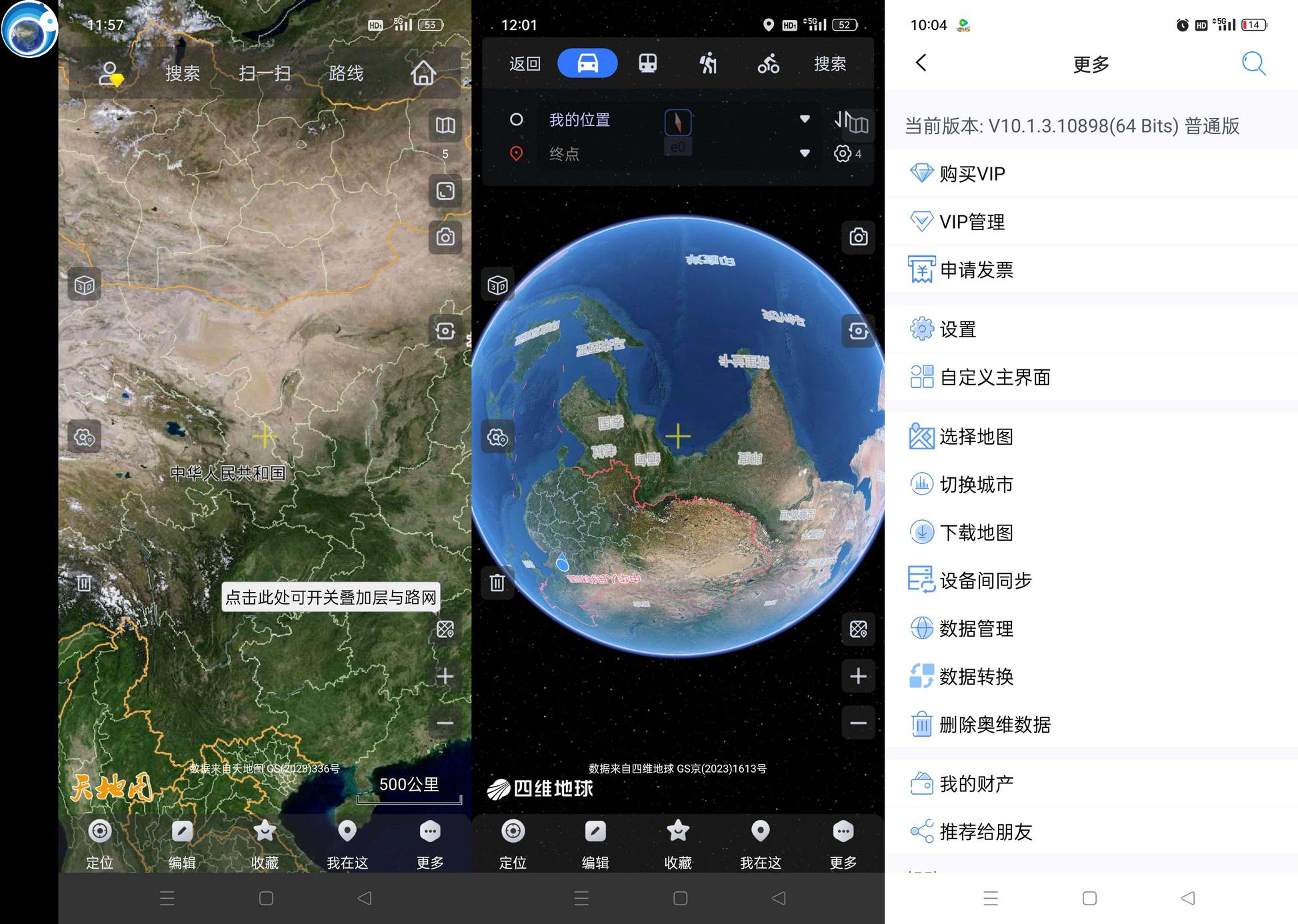Toggle the 3D view on satellite map

point(84,285)
